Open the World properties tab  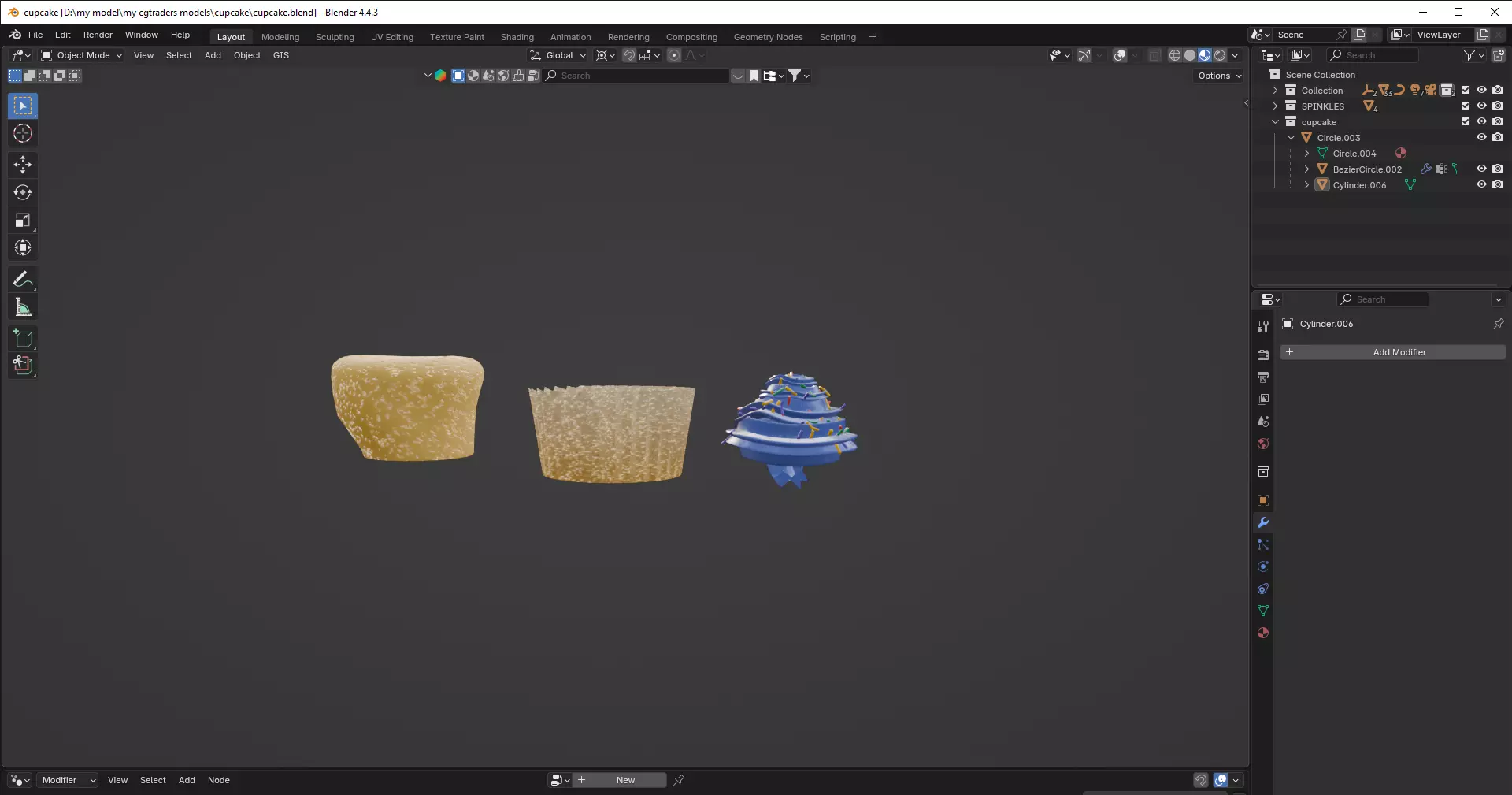(1263, 444)
